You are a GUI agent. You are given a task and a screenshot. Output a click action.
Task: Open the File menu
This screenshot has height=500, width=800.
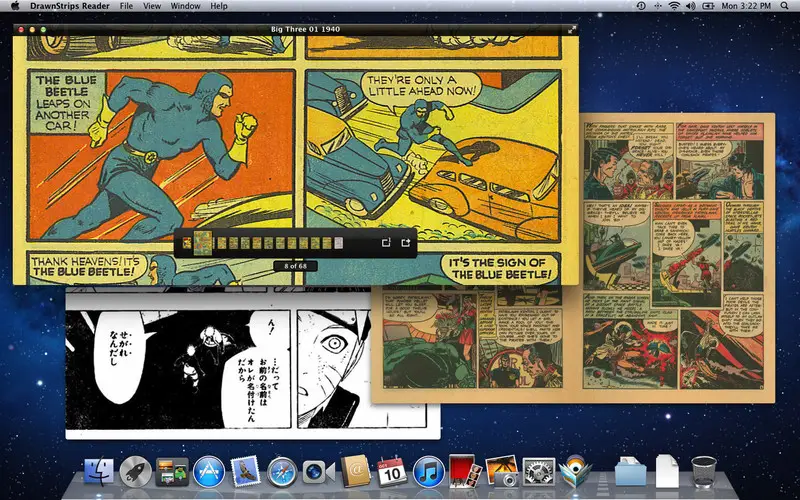[x=126, y=6]
